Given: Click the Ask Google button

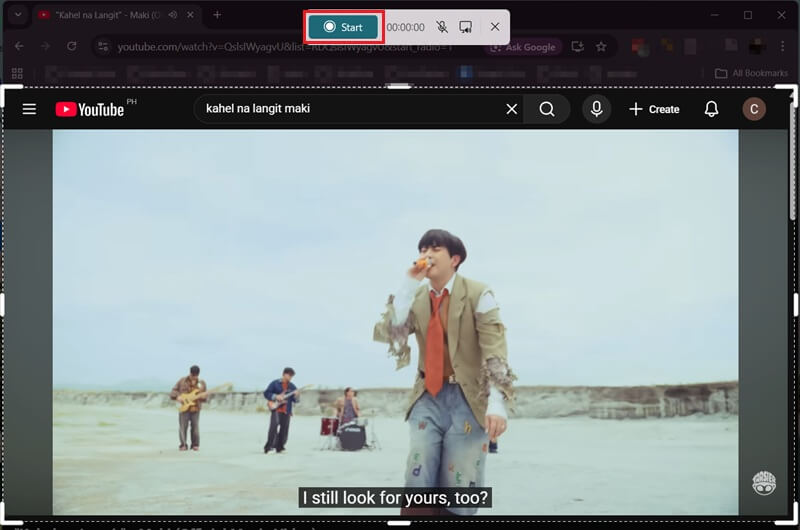Looking at the screenshot, I should 523,47.
